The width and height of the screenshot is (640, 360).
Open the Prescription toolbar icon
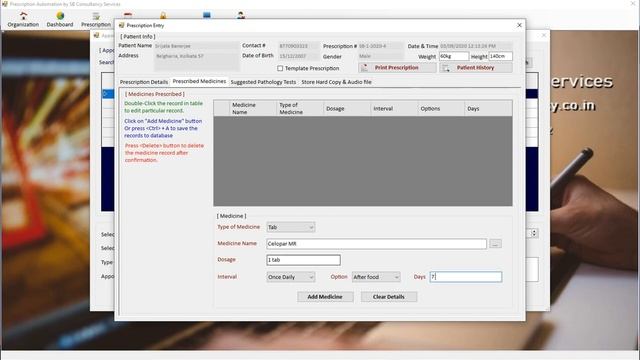[96, 20]
